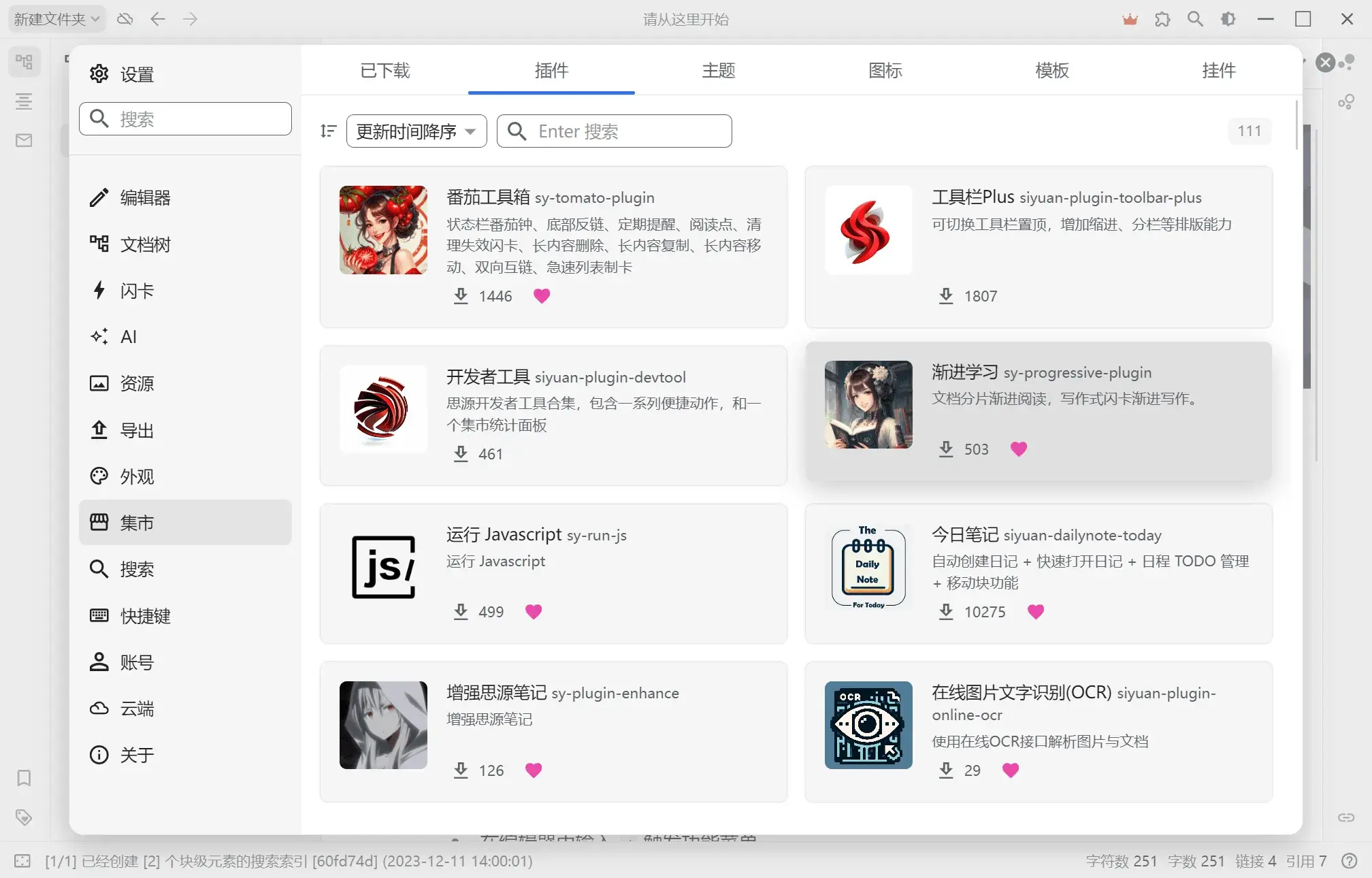Select 集市 marketplace section
The height and width of the screenshot is (878, 1372).
(x=185, y=522)
